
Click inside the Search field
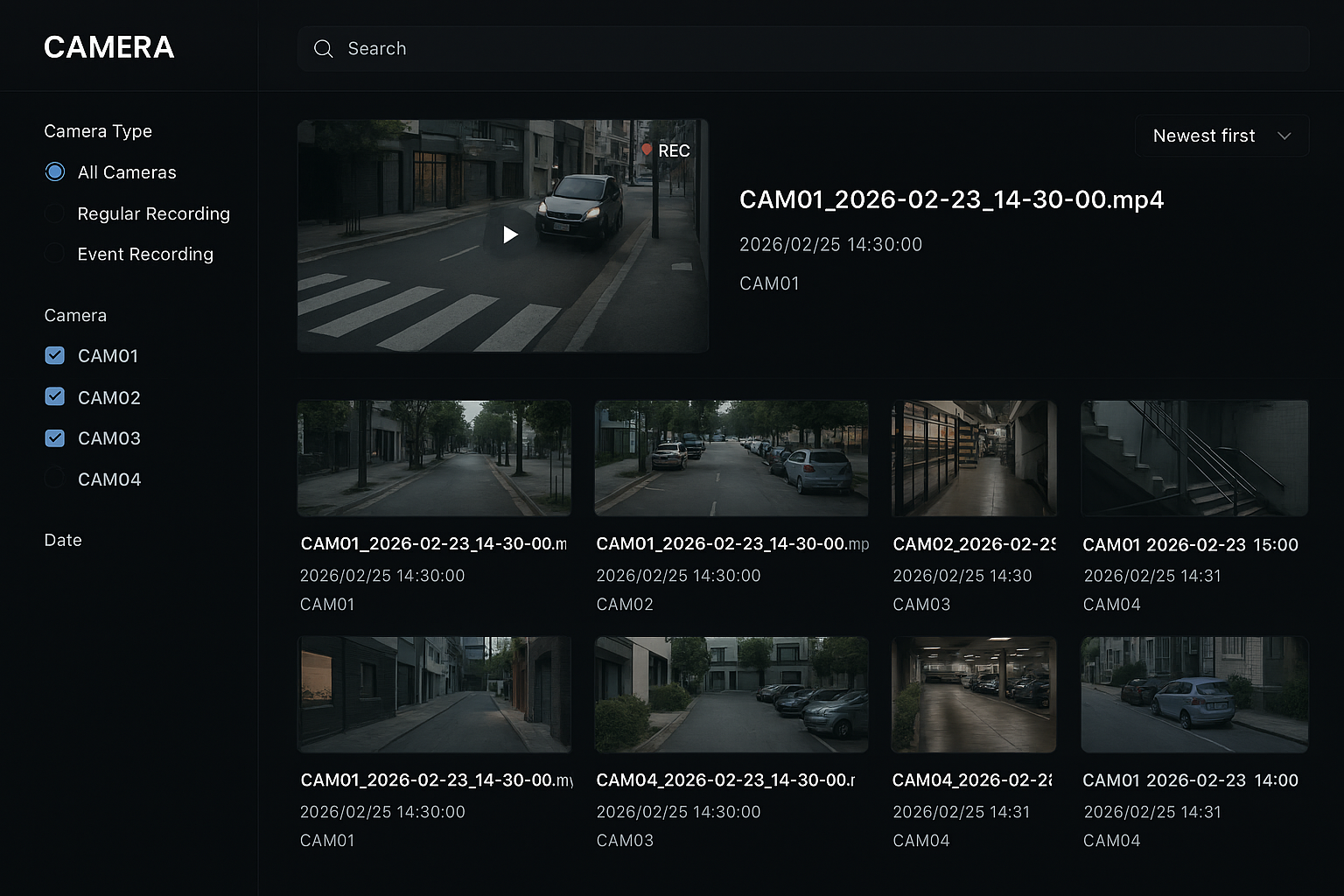[787, 49]
